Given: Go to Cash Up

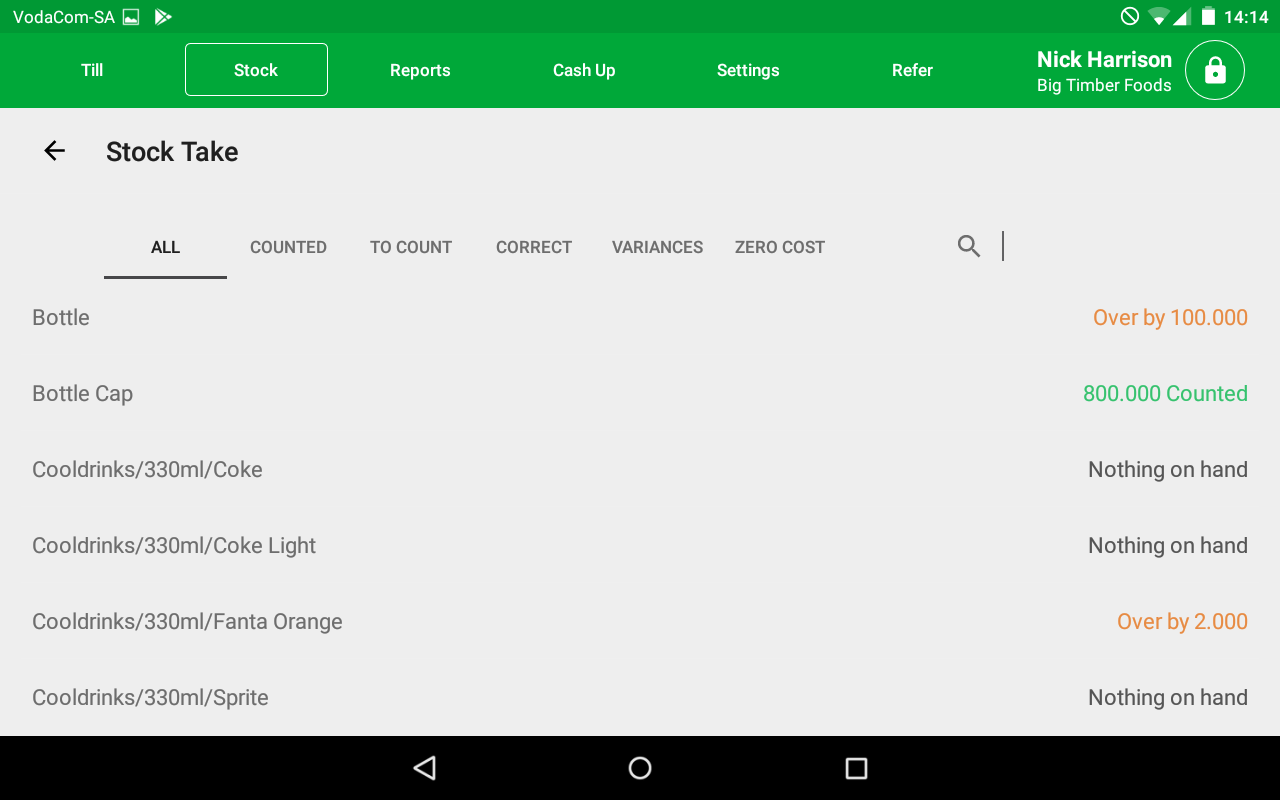Looking at the screenshot, I should (584, 70).
